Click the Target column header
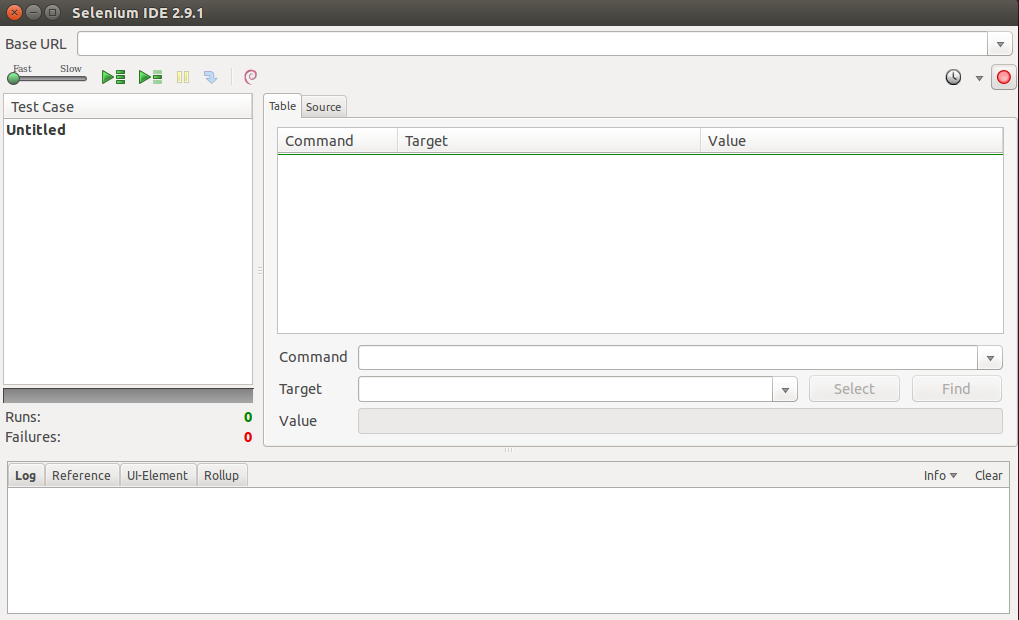This screenshot has width=1019, height=620. pyautogui.click(x=548, y=141)
